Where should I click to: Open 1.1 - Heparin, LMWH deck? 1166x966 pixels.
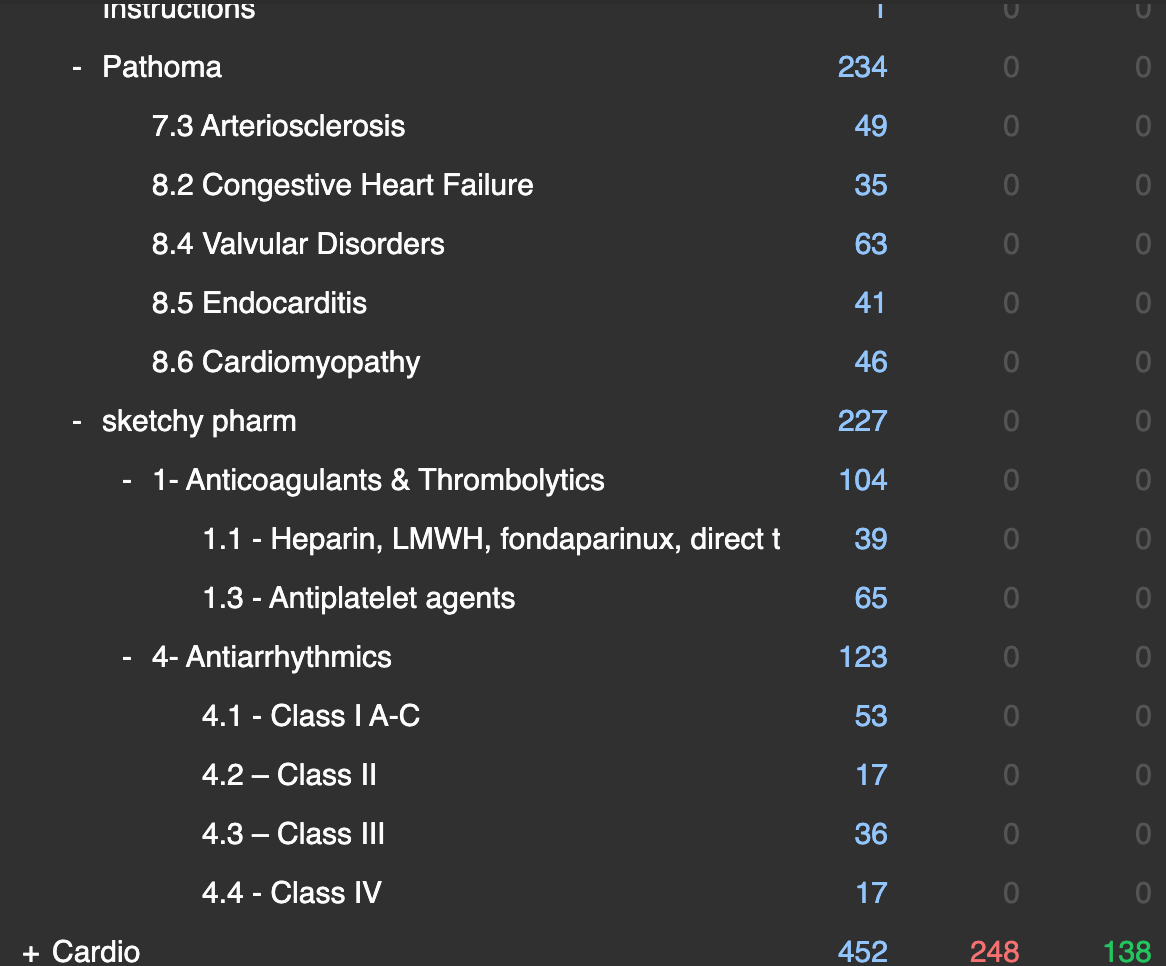pyautogui.click(x=490, y=540)
